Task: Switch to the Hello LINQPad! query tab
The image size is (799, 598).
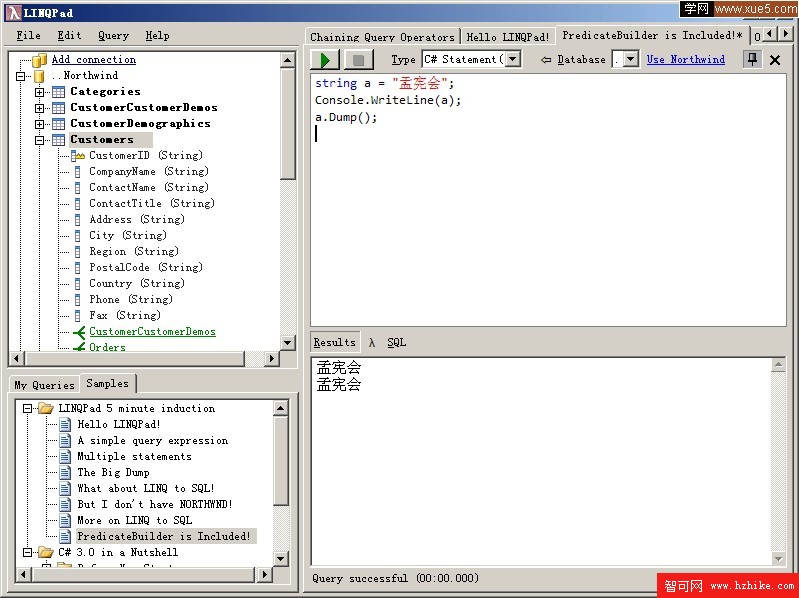Action: [x=508, y=37]
